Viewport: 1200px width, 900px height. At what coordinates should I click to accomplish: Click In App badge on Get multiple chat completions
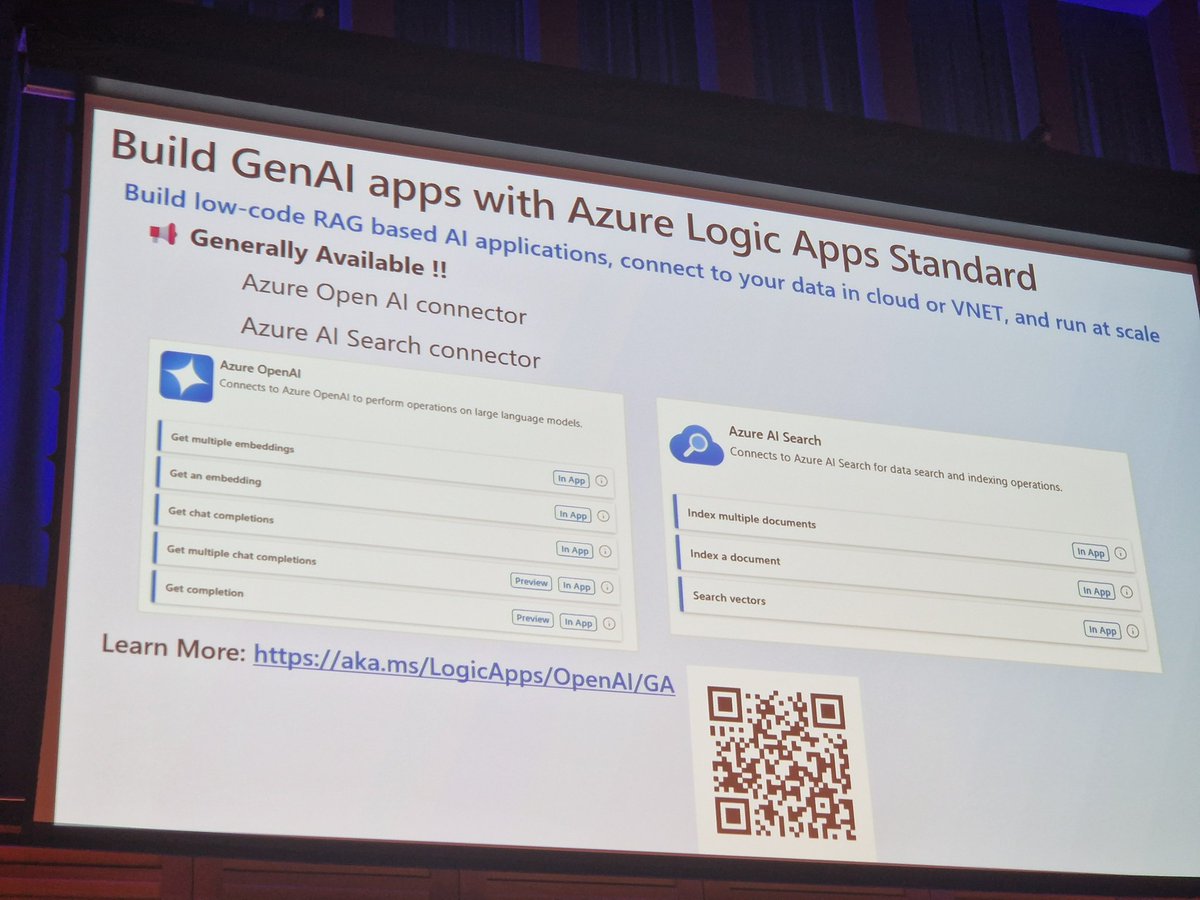point(576,586)
